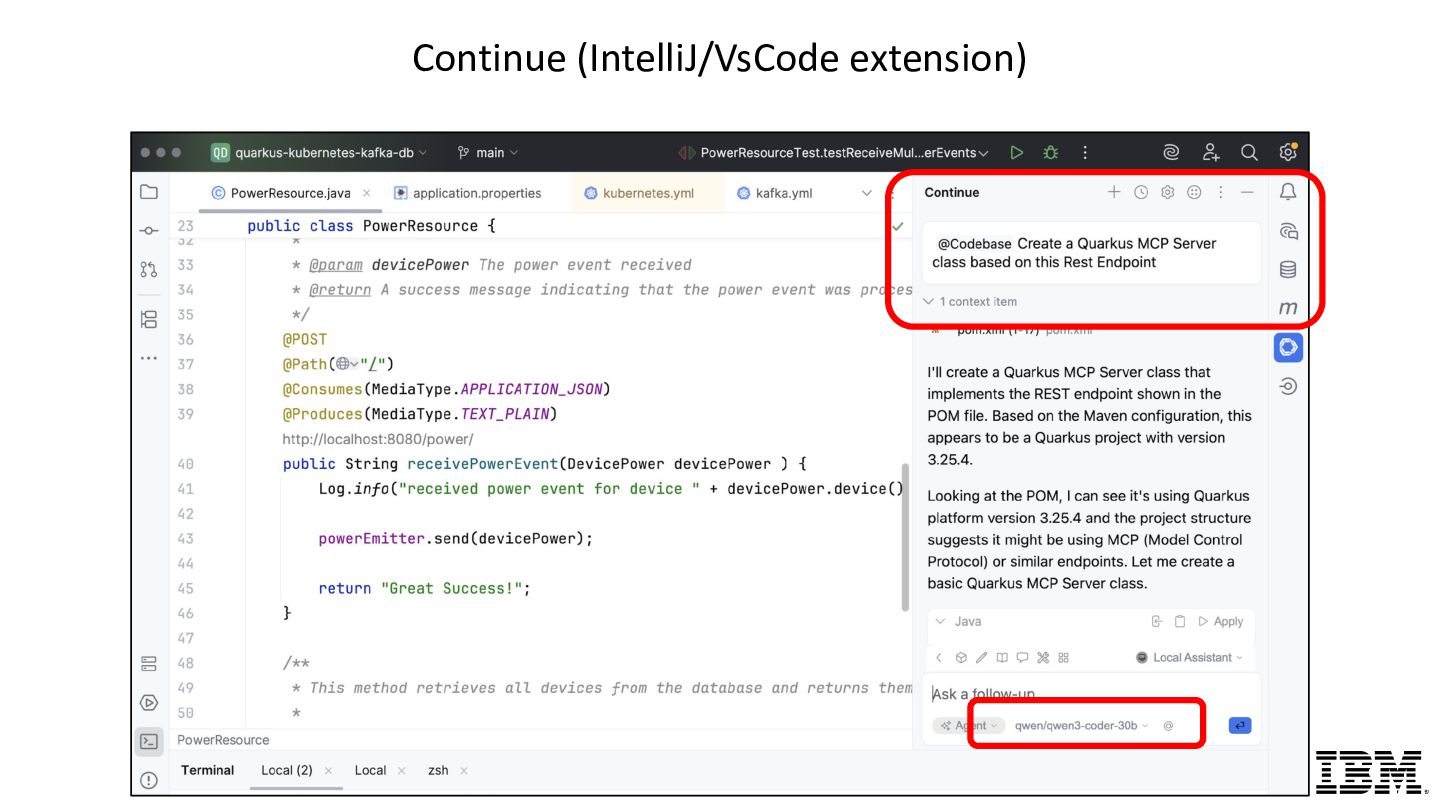
Task: Open Continue panel settings gear icon
Action: pyautogui.click(x=1167, y=192)
